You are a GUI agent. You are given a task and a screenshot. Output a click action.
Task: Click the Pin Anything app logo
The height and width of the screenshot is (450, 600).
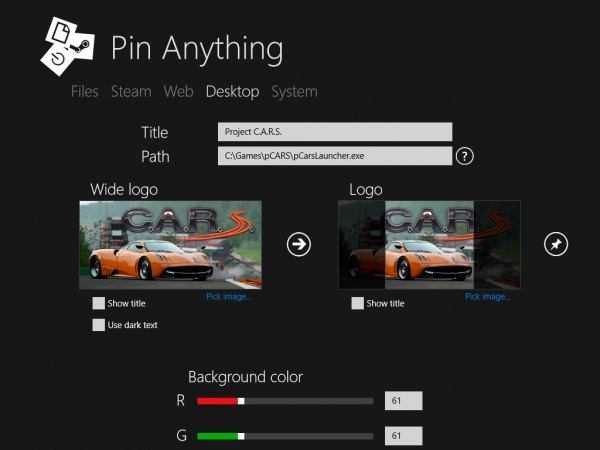[x=67, y=46]
